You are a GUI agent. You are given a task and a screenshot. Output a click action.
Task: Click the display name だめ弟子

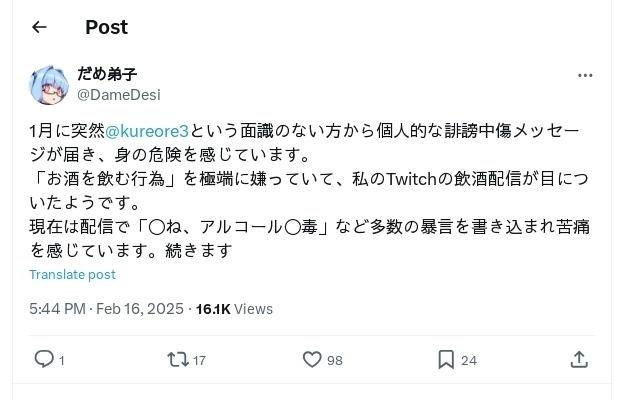point(107,75)
